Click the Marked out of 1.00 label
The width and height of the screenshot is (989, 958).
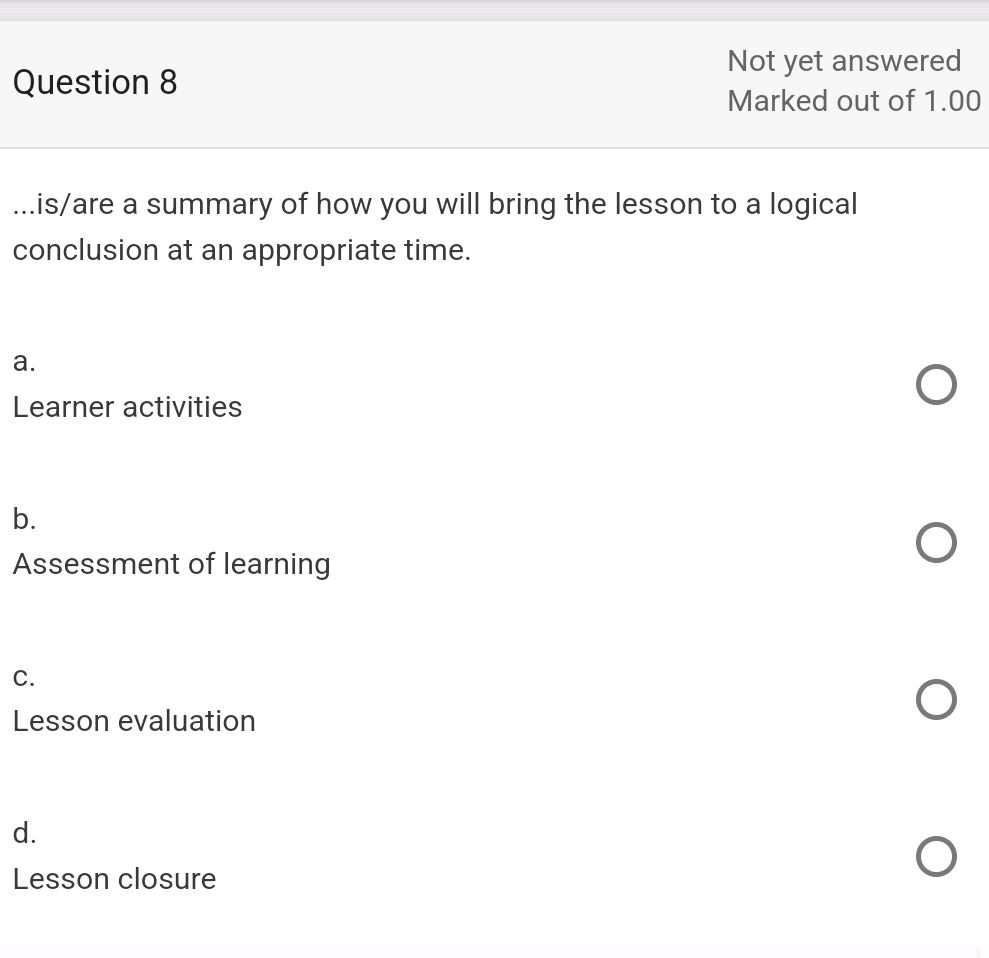(854, 100)
